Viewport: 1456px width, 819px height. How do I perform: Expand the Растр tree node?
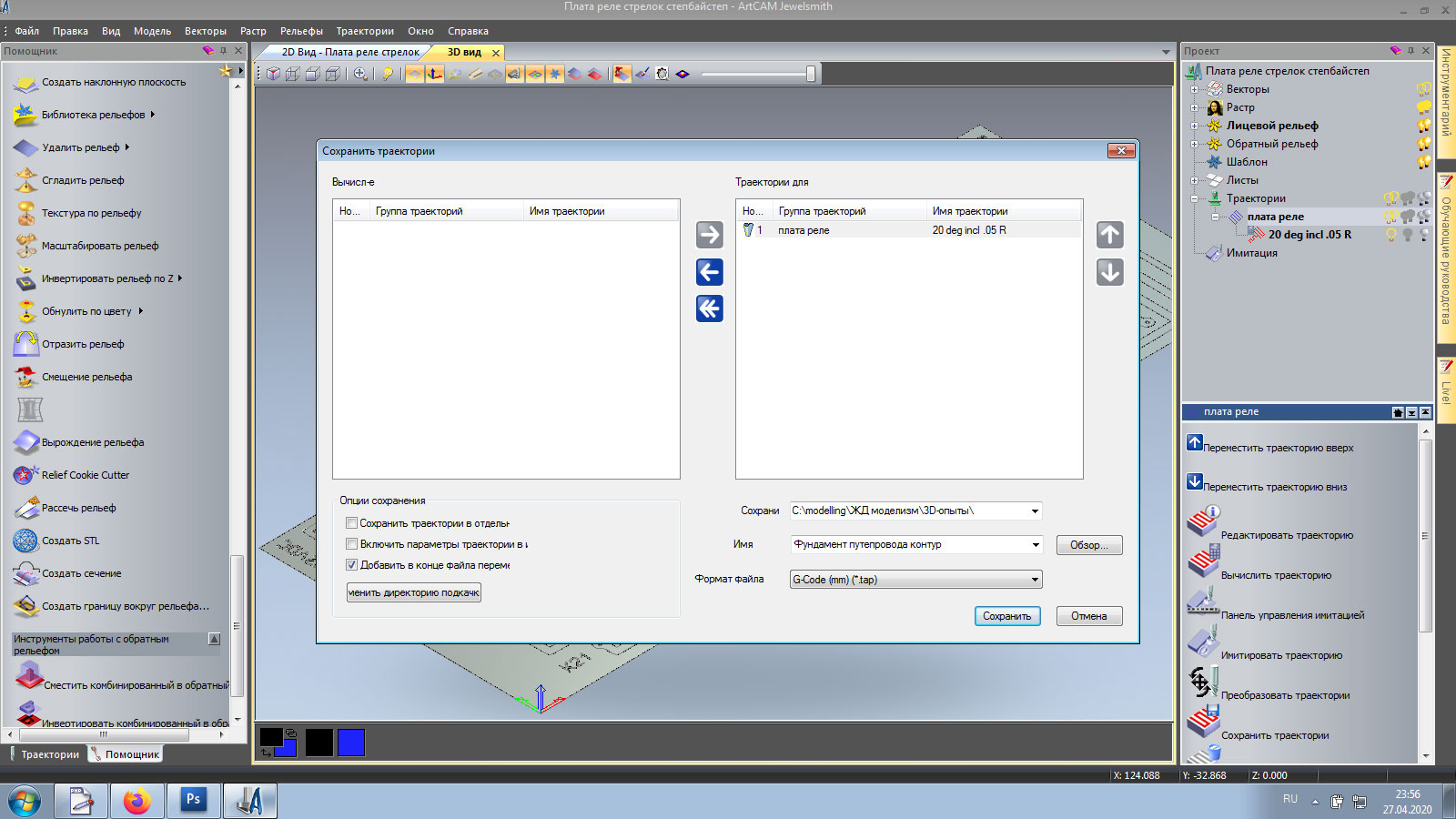pos(1195,107)
